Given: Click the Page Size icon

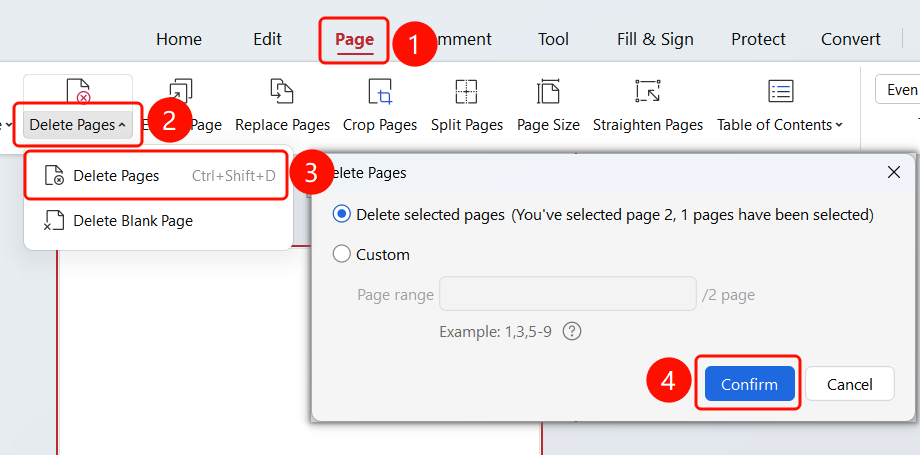Looking at the screenshot, I should pyautogui.click(x=548, y=92).
